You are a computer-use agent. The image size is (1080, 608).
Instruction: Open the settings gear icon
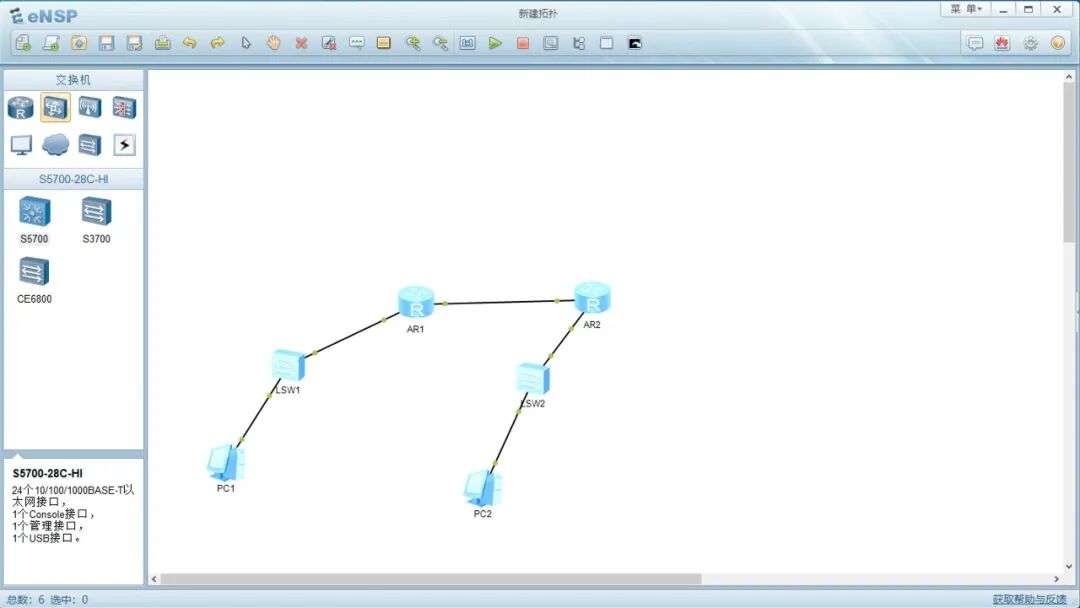coord(1030,43)
